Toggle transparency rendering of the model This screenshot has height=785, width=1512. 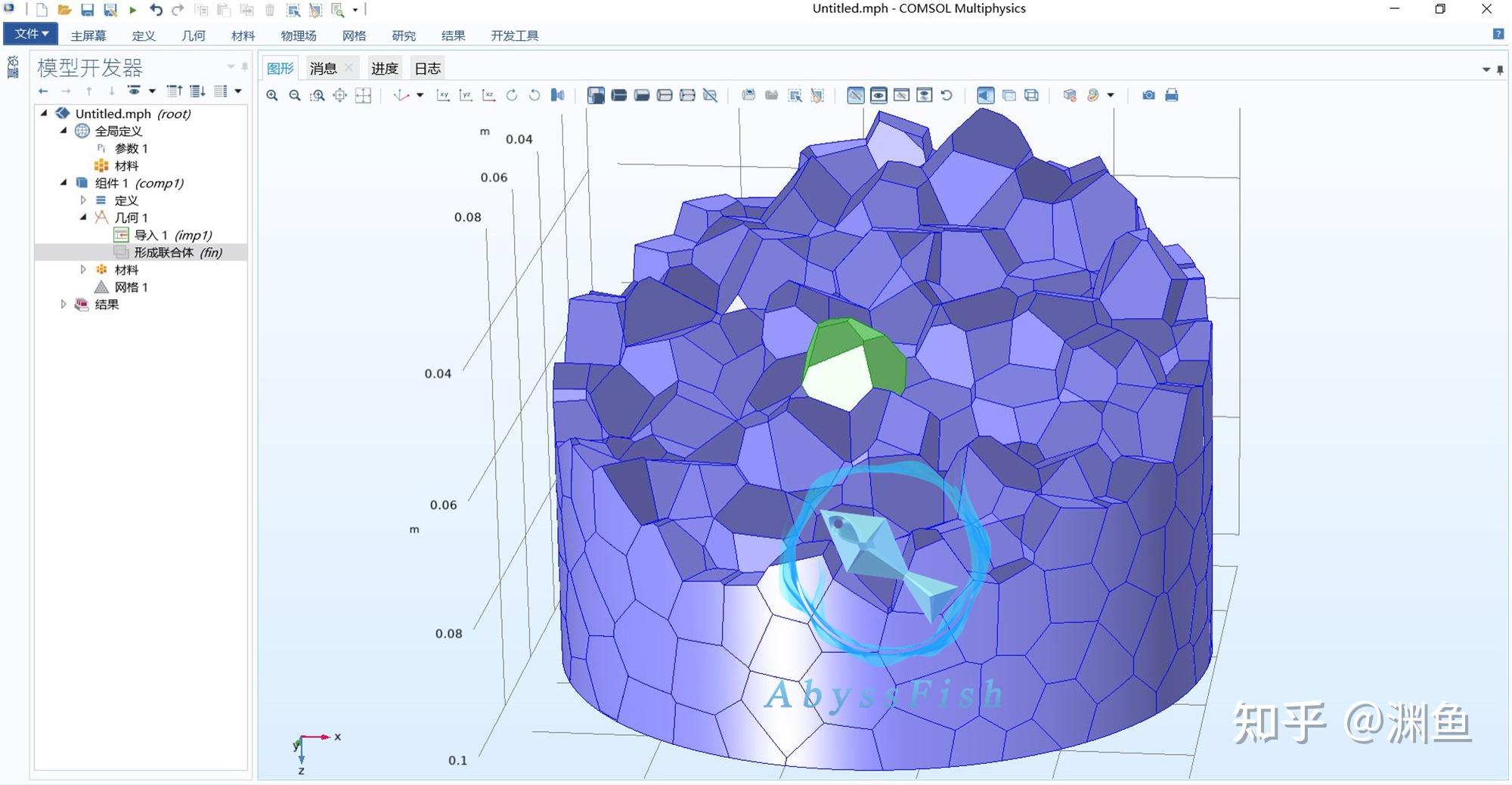point(1008,95)
